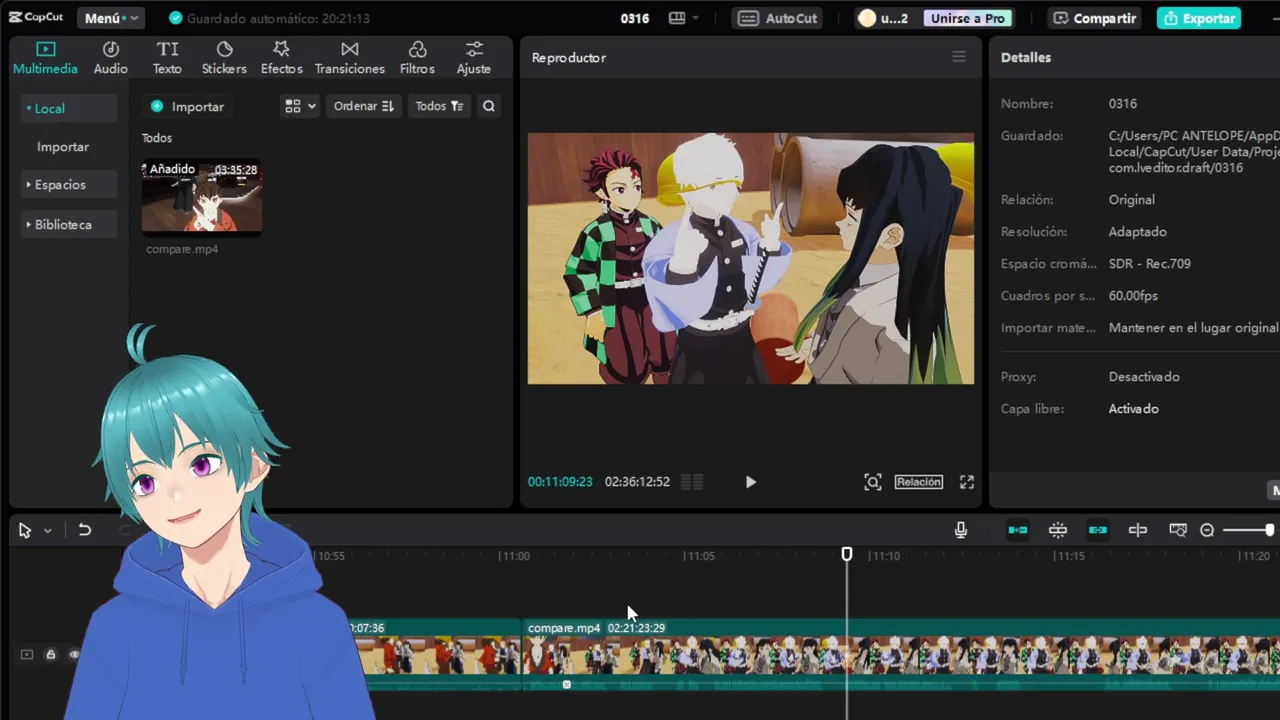Switch to the Stickers tab
1280x720 pixels.
[x=224, y=58]
